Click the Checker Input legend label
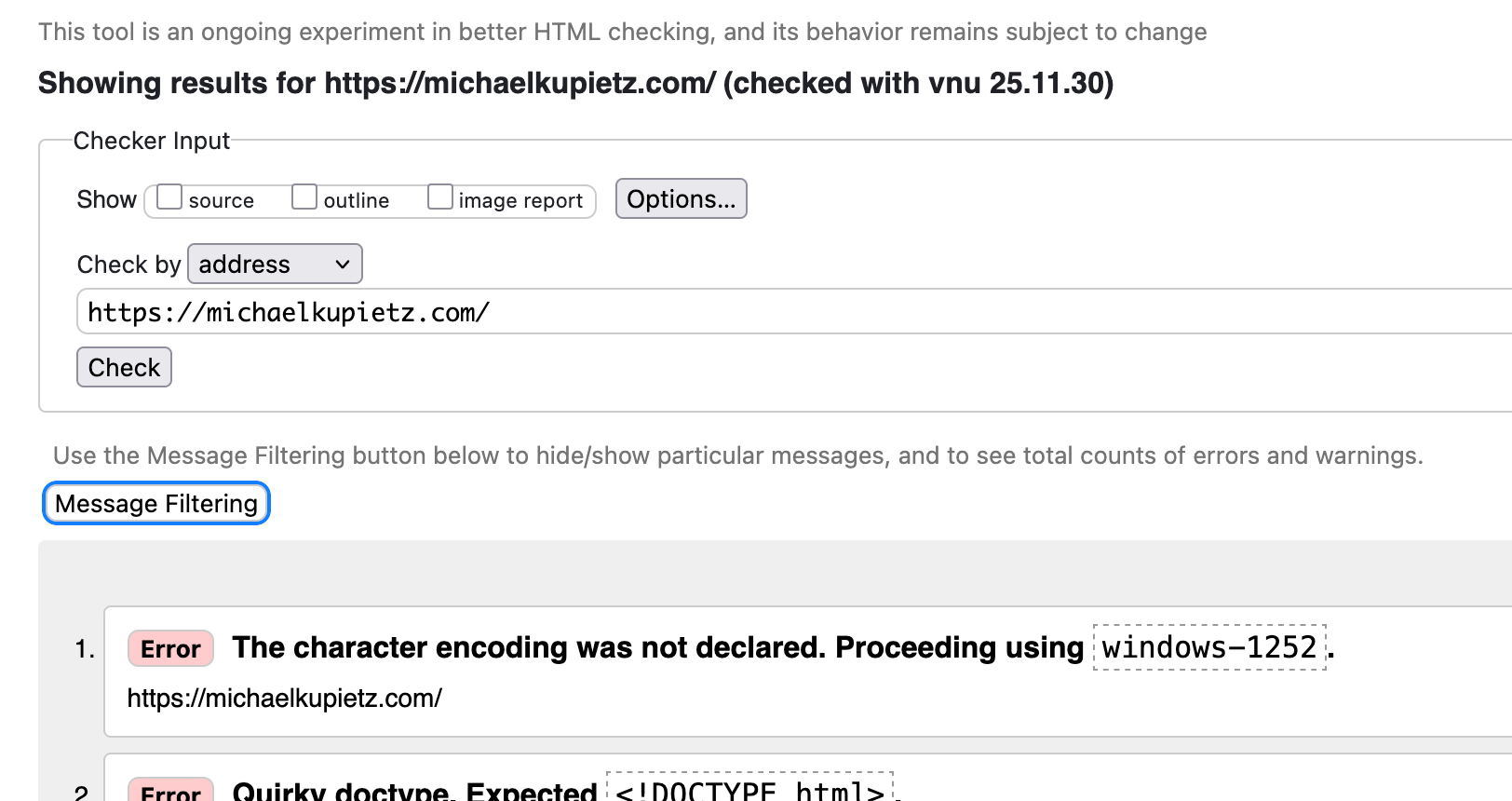The image size is (1512, 801). point(151,141)
